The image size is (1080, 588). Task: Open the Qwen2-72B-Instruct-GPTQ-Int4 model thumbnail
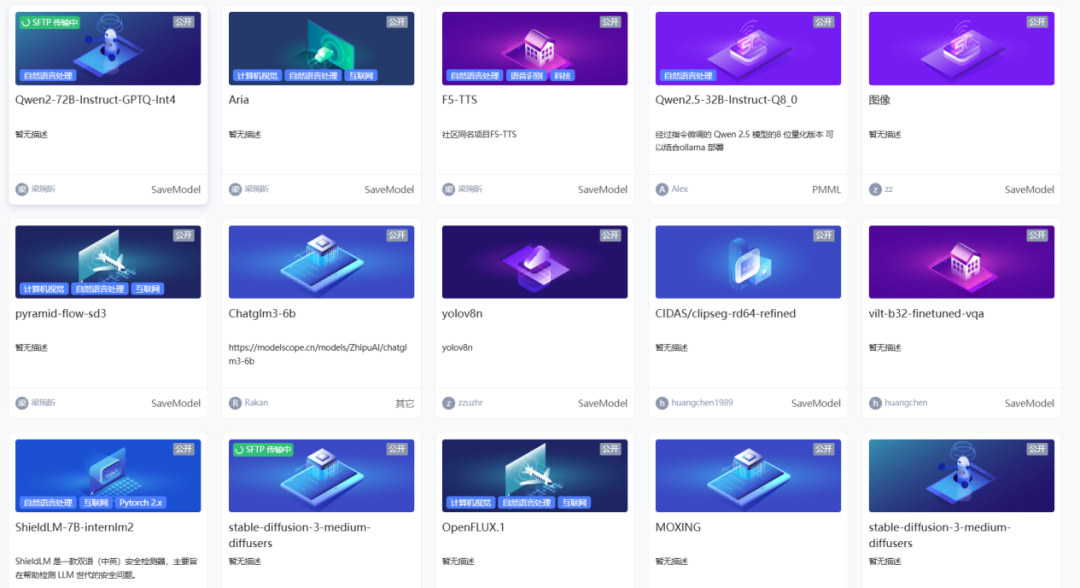coord(108,48)
